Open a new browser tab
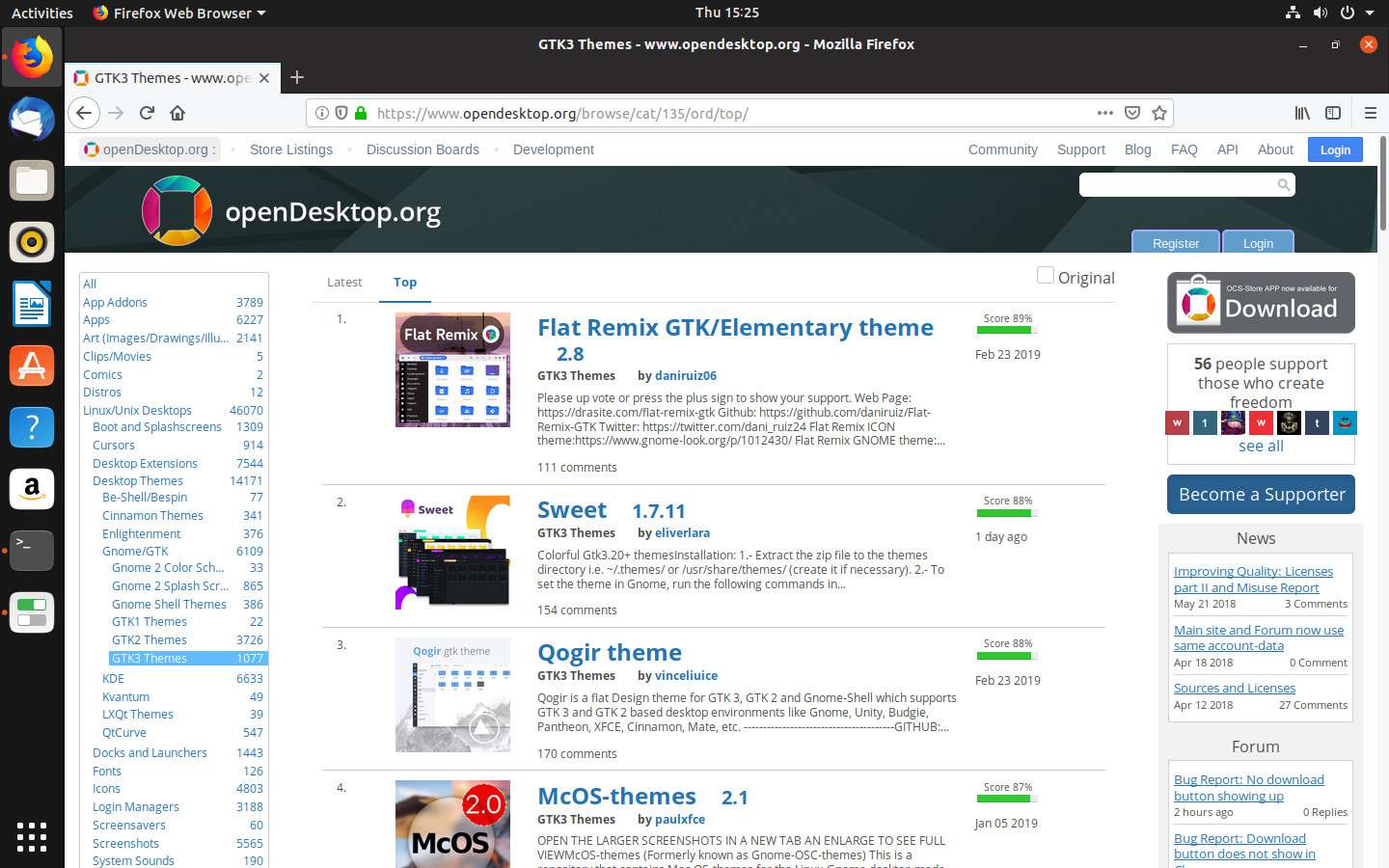 coord(297,77)
